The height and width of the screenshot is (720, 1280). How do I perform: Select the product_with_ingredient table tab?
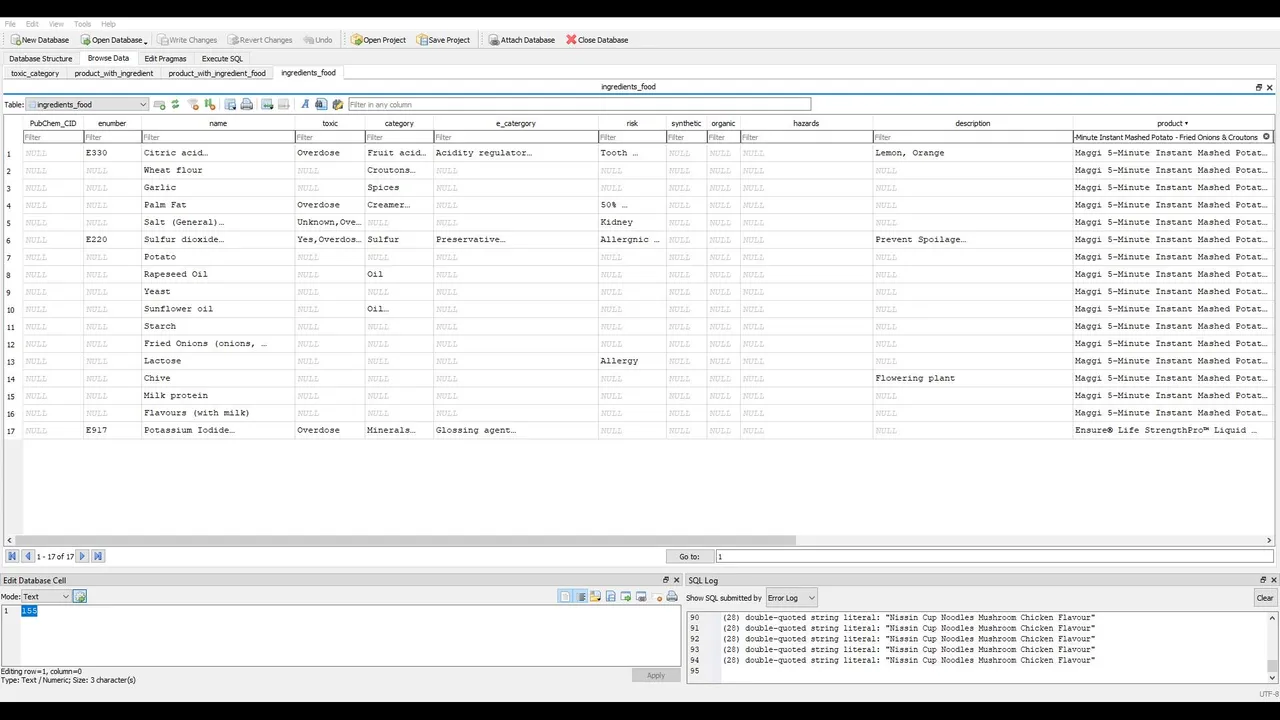[114, 73]
